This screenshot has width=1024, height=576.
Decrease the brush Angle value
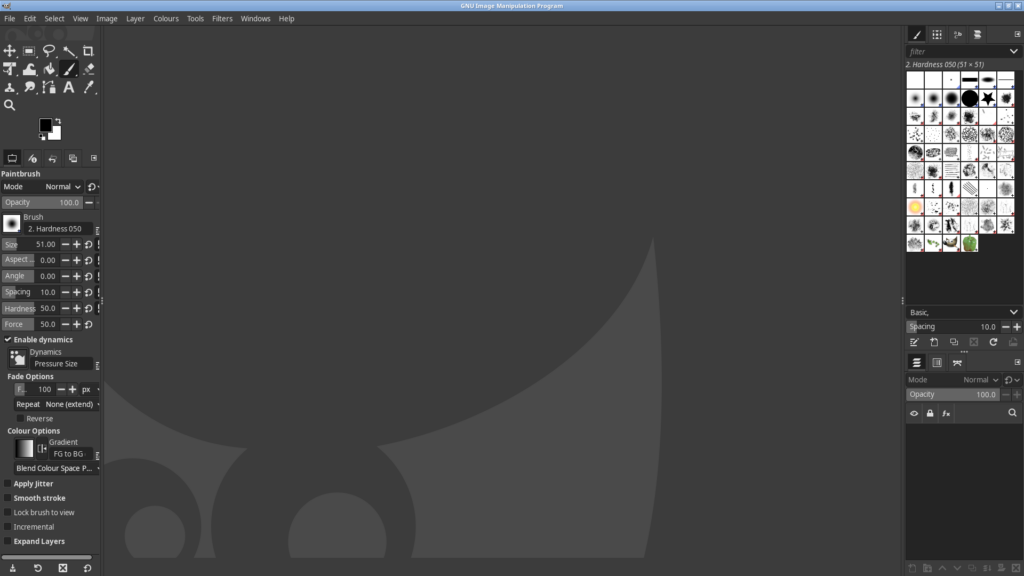click(65, 276)
